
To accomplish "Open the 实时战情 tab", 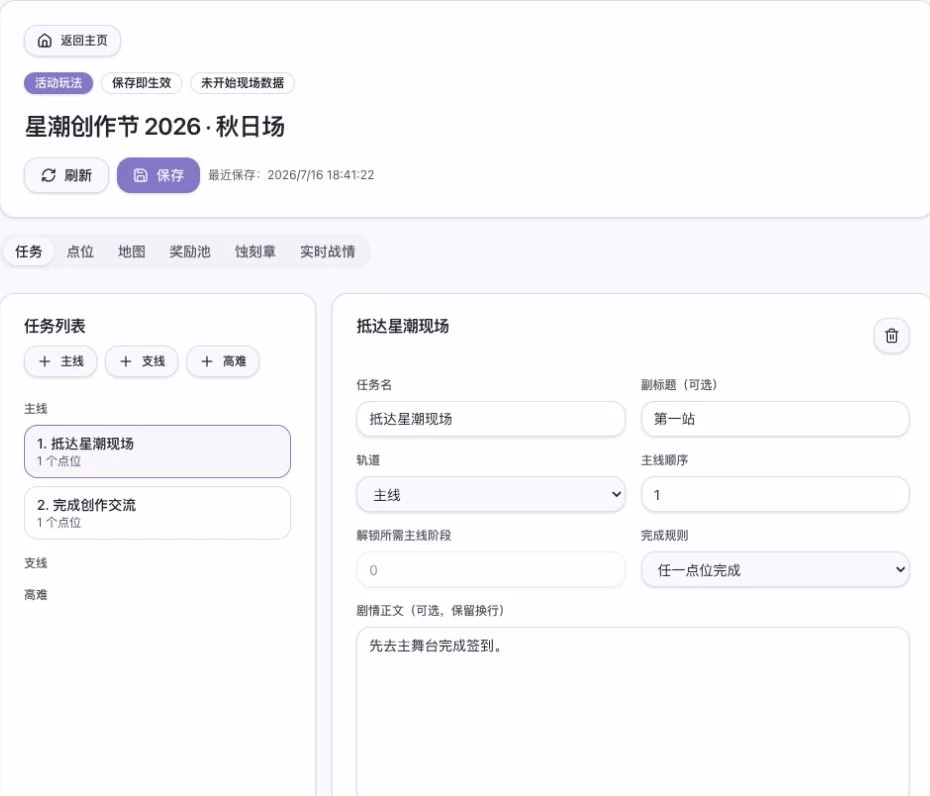I will (x=327, y=251).
